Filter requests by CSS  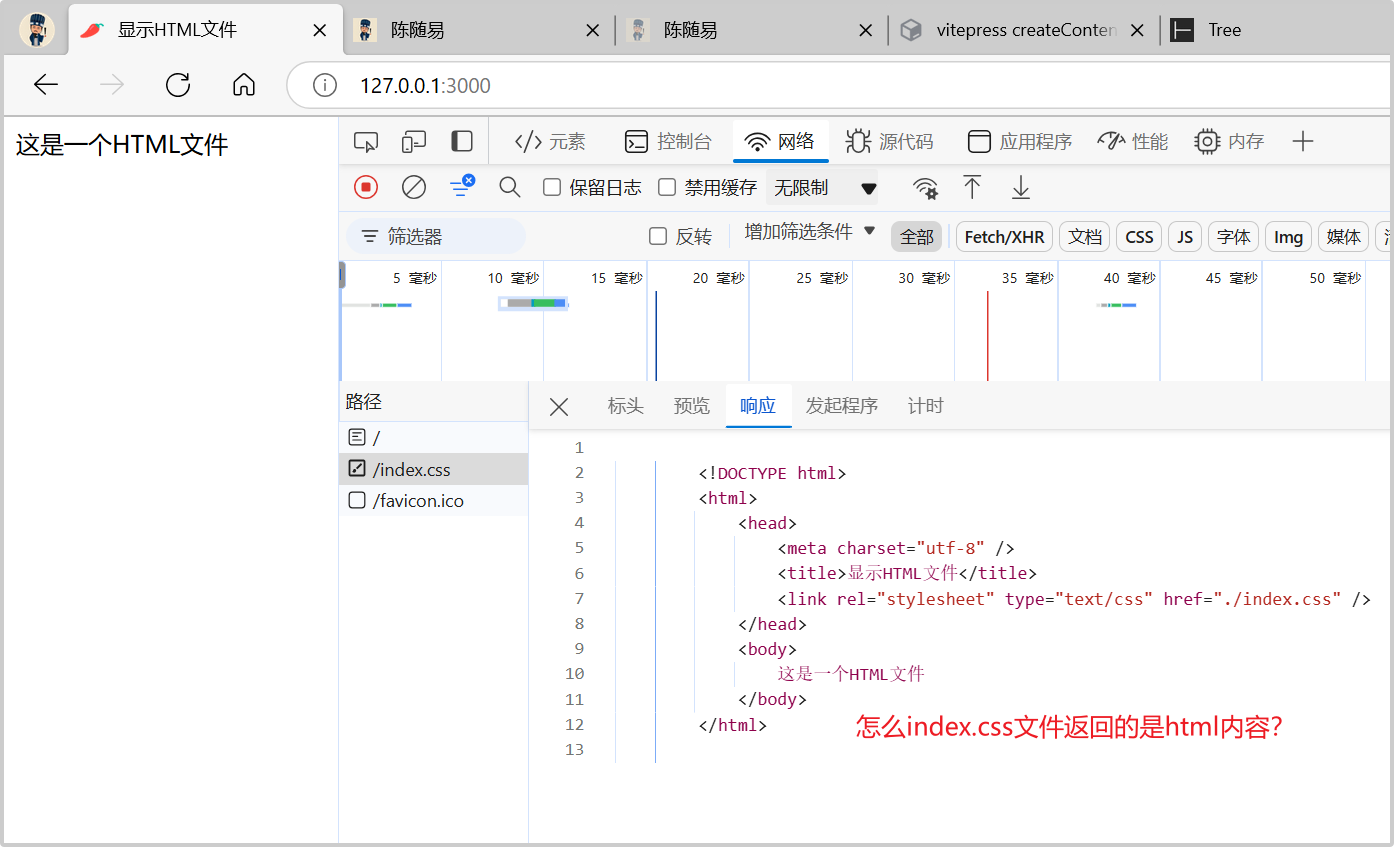1139,237
